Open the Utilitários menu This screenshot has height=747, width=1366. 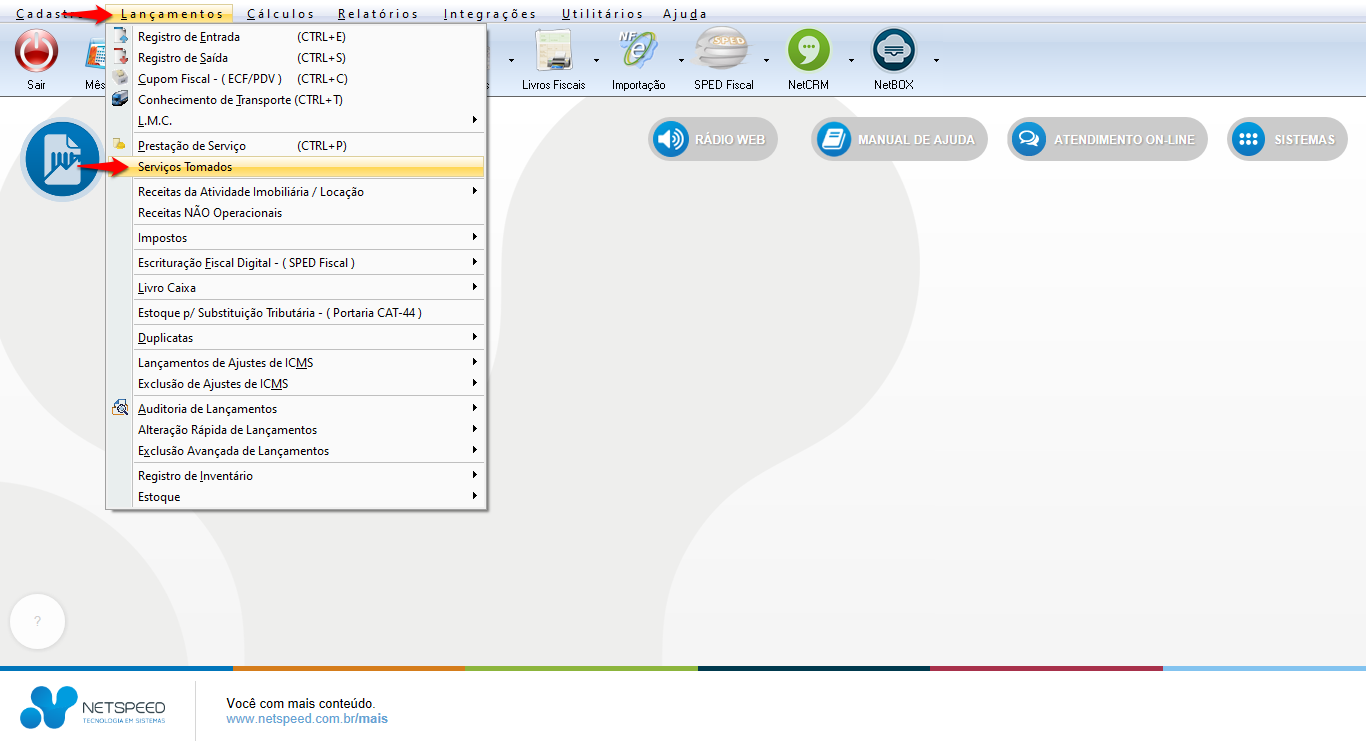pyautogui.click(x=602, y=14)
